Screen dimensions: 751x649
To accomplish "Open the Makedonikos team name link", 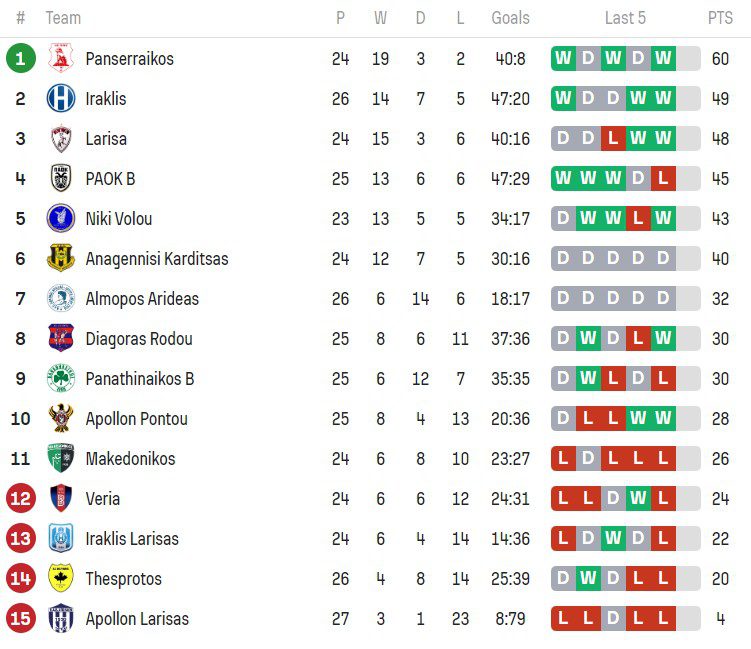I will click(130, 459).
